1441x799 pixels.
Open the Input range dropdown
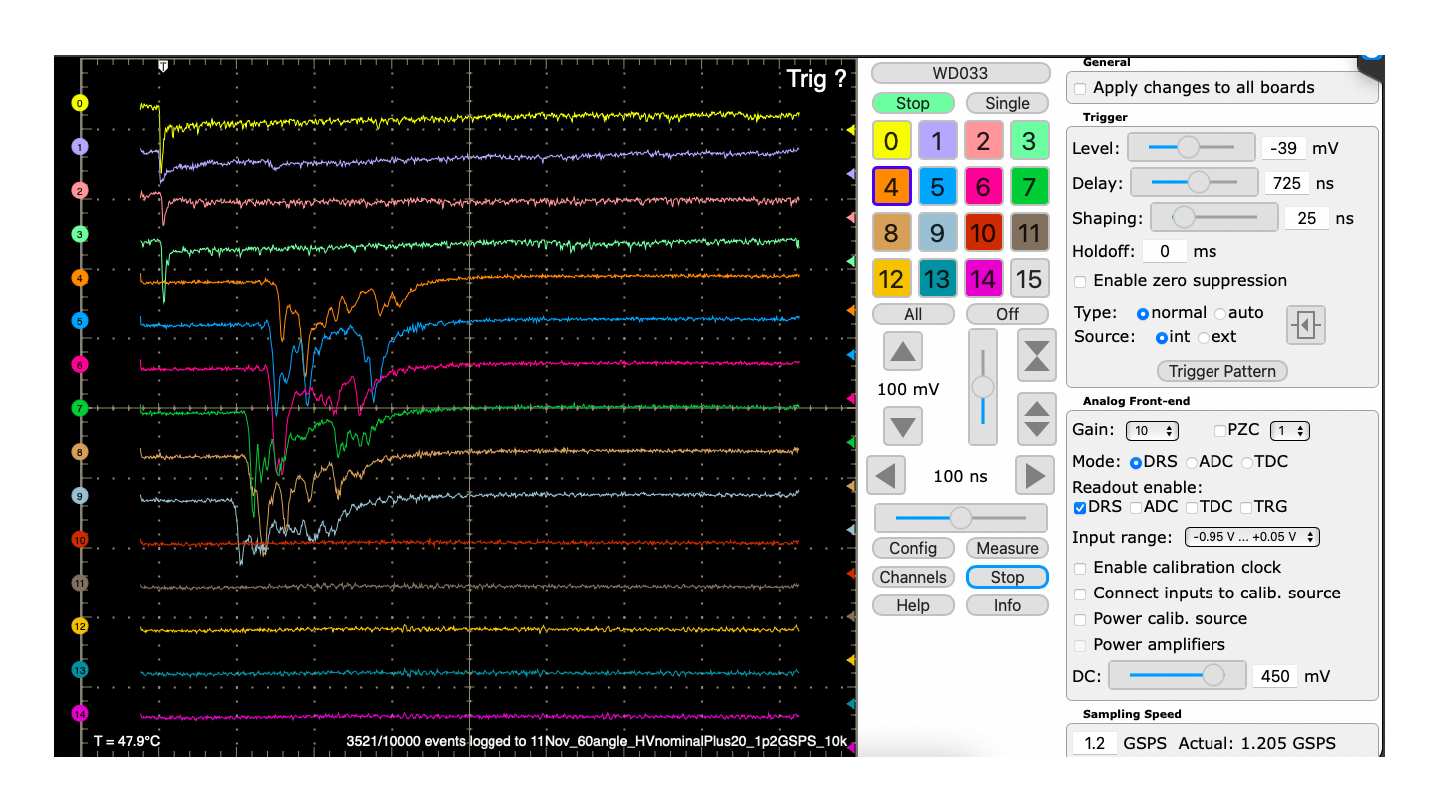tap(1252, 537)
